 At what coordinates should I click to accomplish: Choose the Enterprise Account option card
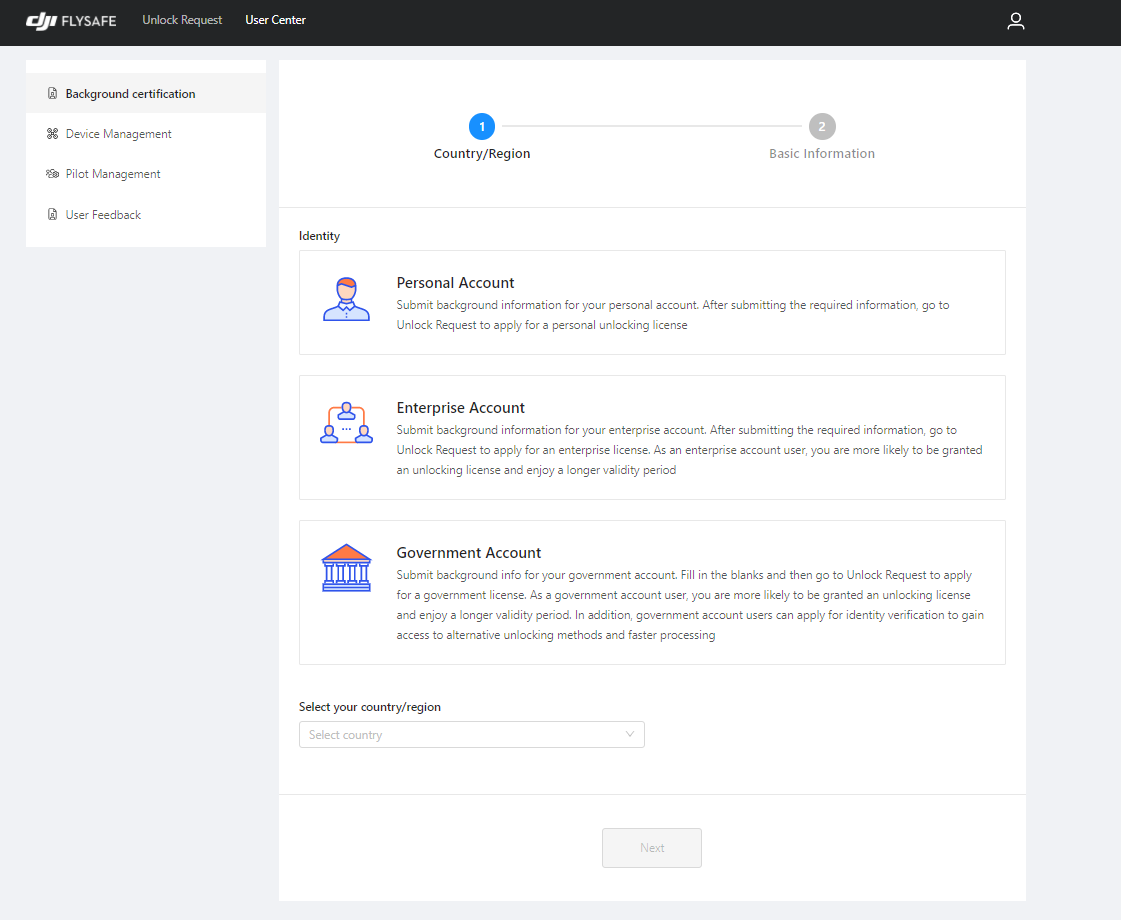pos(652,437)
